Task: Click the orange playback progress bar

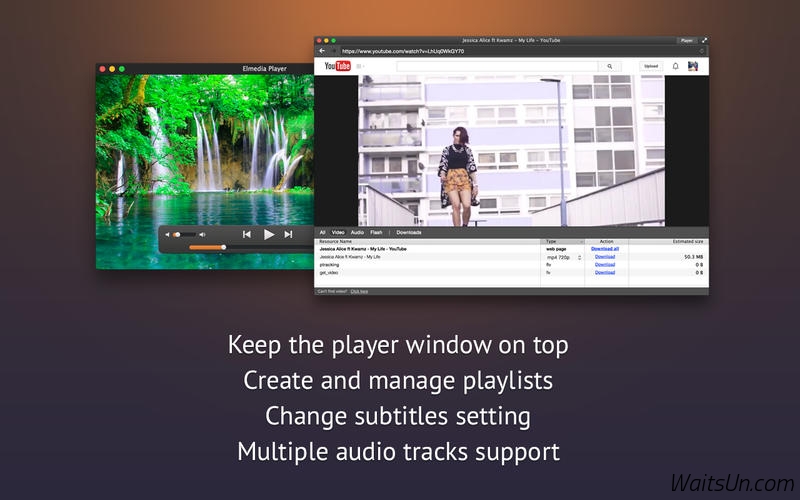Action: coord(207,247)
